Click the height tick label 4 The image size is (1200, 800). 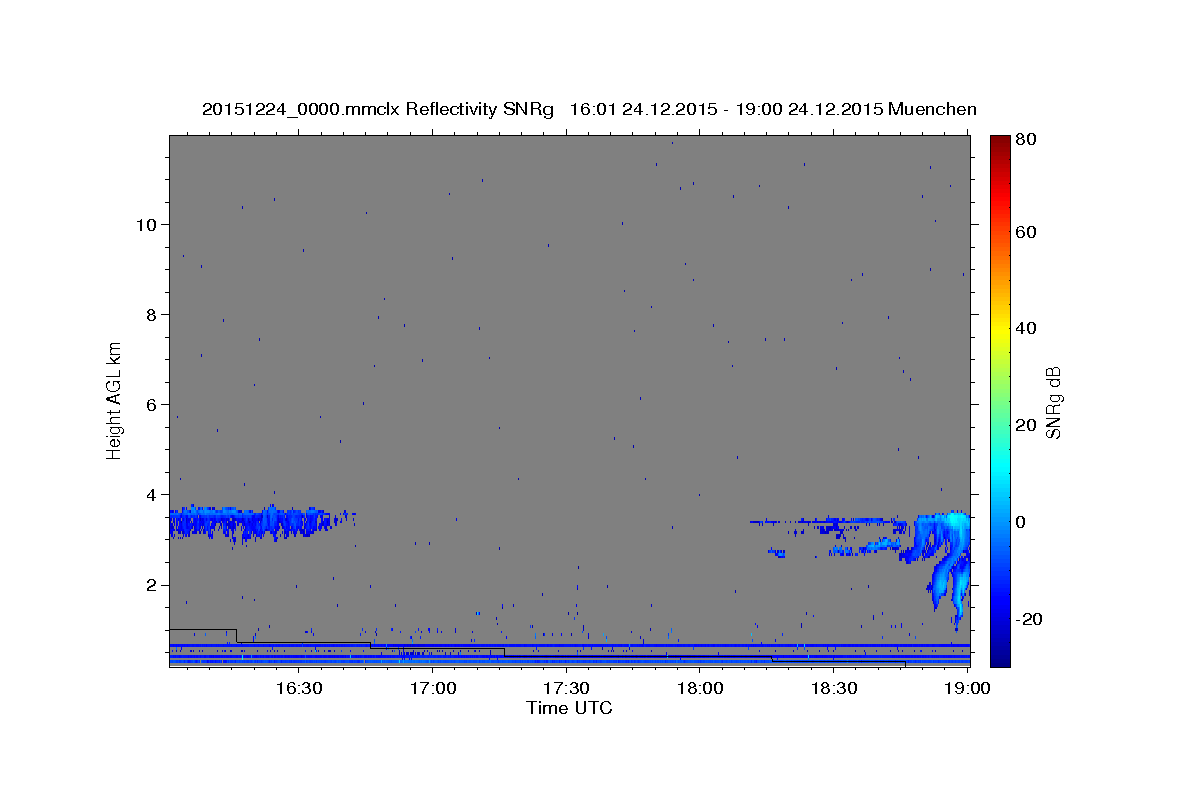150,494
